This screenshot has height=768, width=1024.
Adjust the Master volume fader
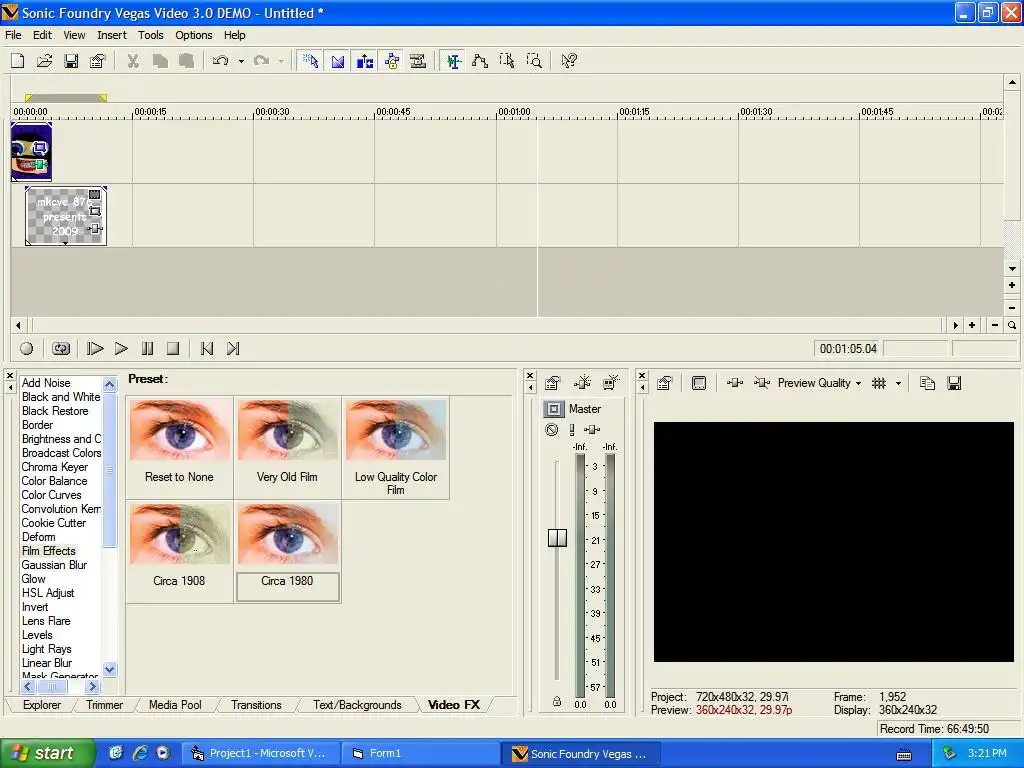(x=557, y=537)
